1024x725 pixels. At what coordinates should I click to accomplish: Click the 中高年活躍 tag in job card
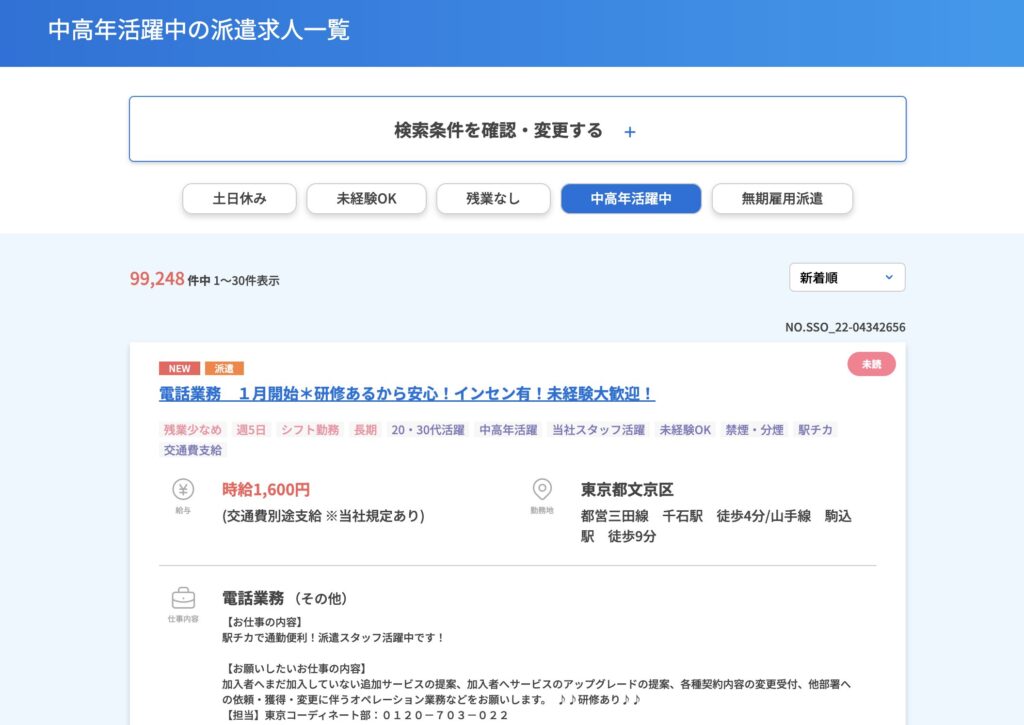(508, 430)
